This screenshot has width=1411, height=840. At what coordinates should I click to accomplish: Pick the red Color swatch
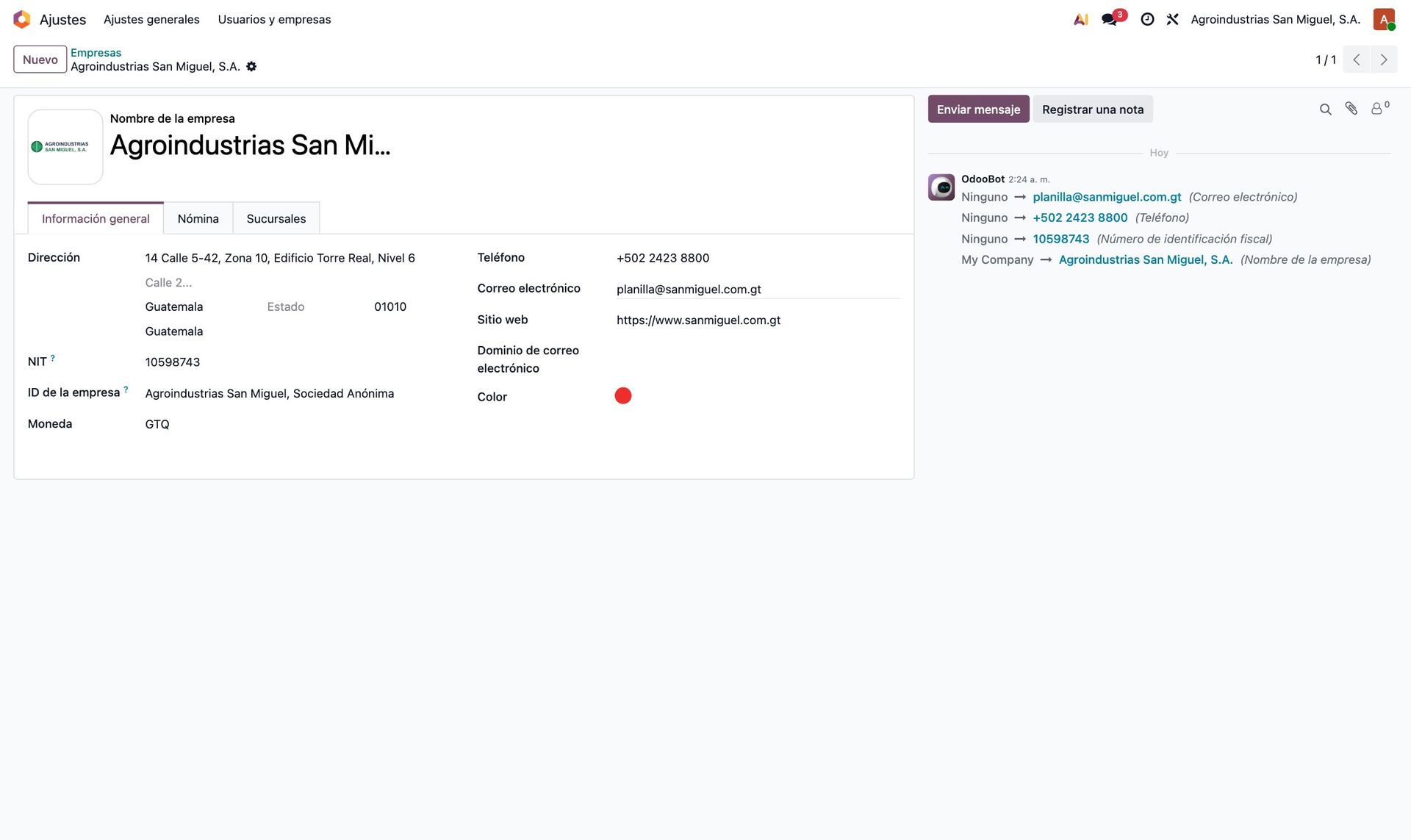tap(623, 396)
